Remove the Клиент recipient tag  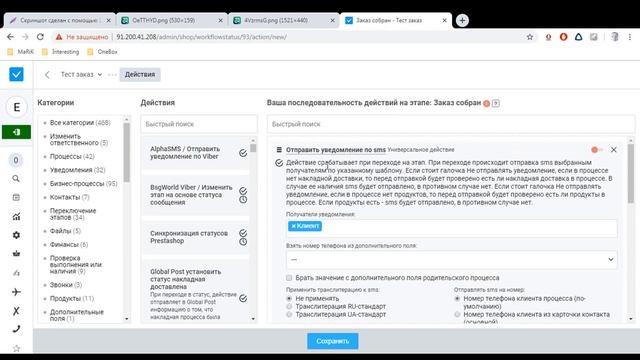pos(293,226)
